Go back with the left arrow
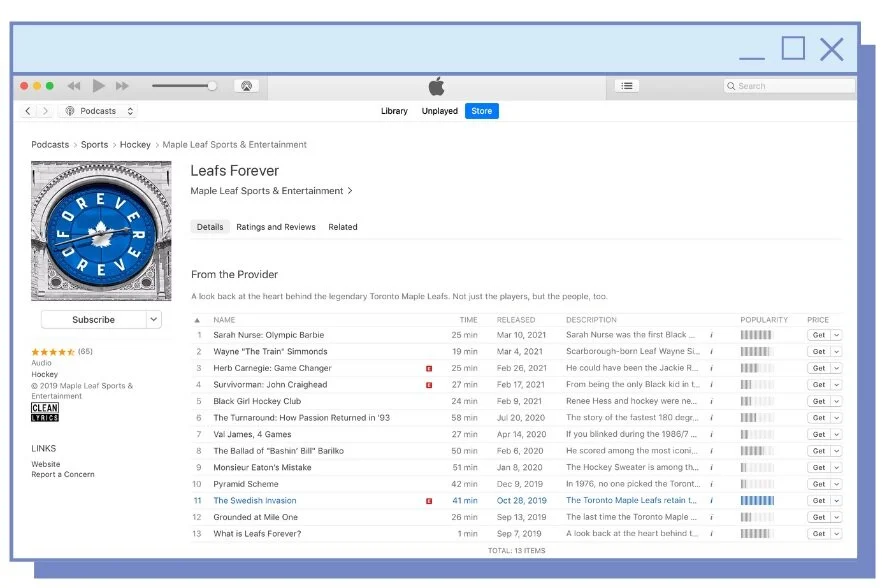This screenshot has height=588, width=882. pos(28,111)
